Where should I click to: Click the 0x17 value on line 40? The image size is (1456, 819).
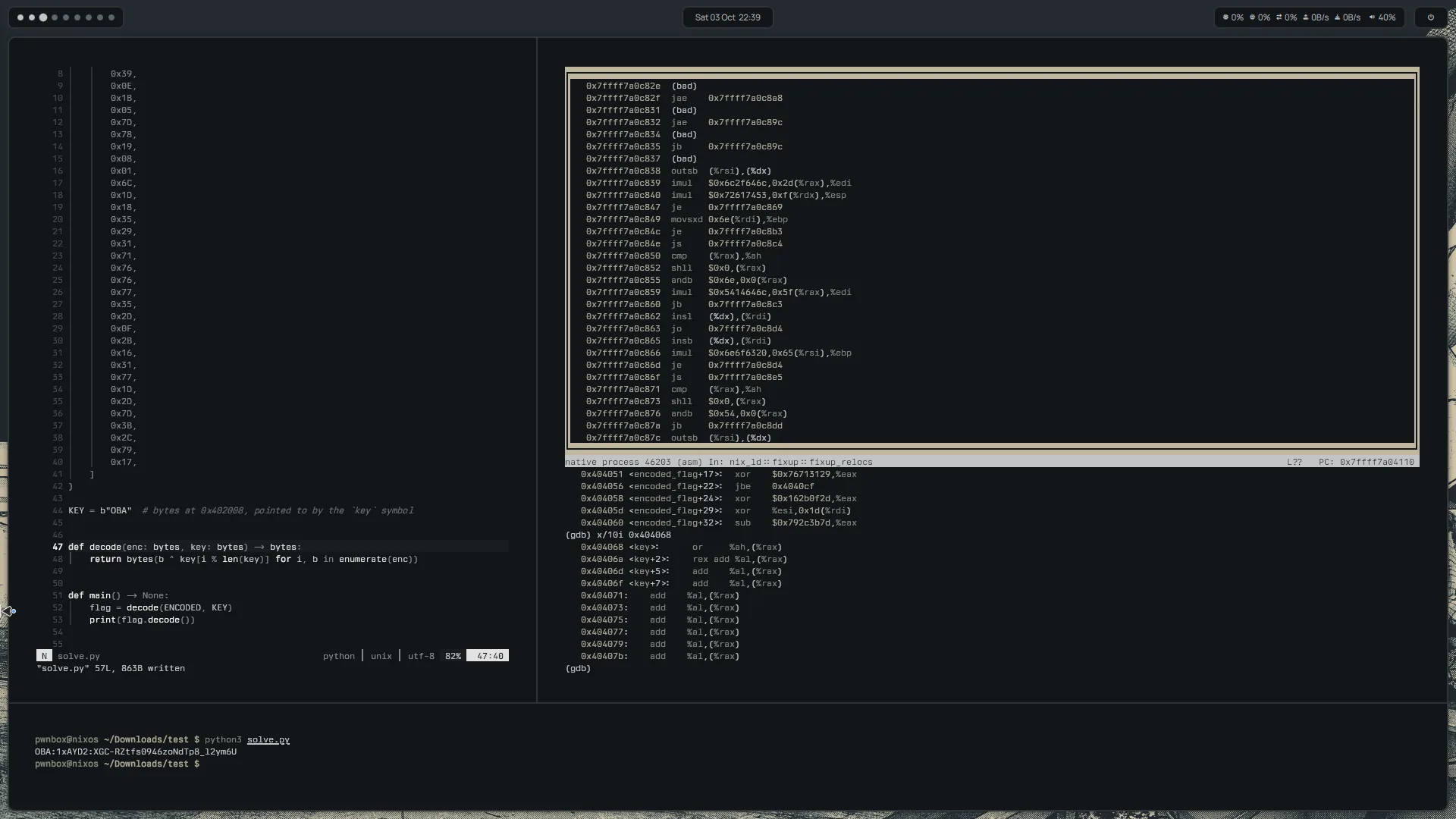coord(123,462)
